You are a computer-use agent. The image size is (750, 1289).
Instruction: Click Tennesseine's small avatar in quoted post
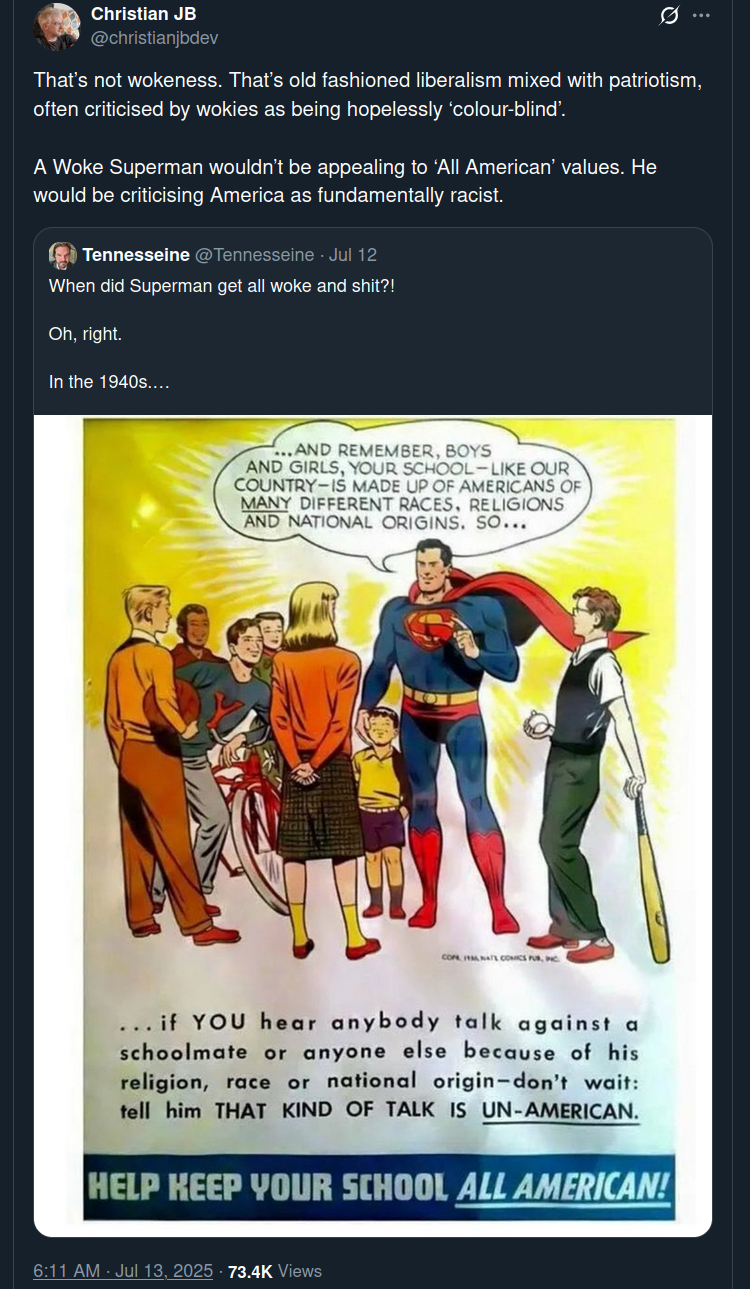pos(63,255)
